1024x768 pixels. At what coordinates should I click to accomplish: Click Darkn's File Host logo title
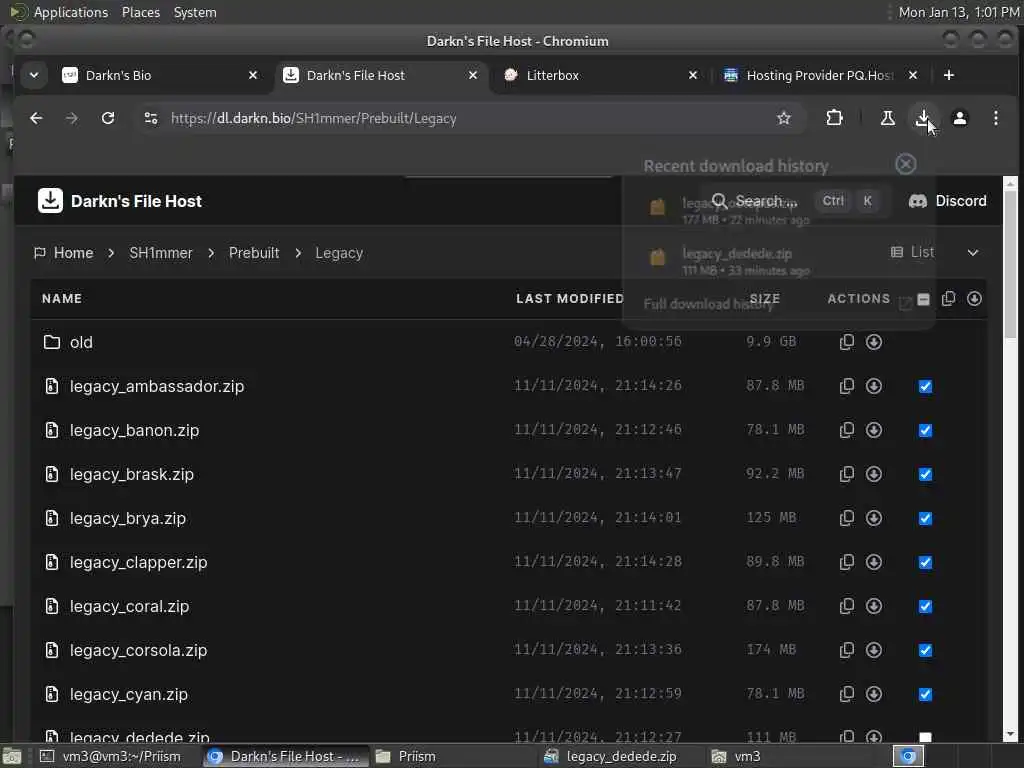click(x=120, y=200)
